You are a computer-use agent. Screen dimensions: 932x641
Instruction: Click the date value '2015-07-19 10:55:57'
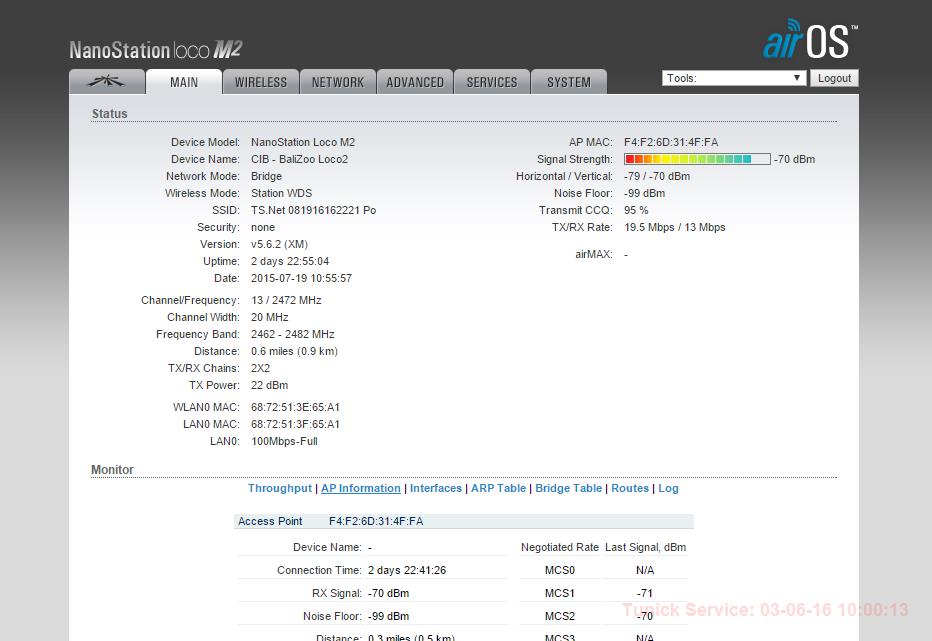click(x=301, y=278)
